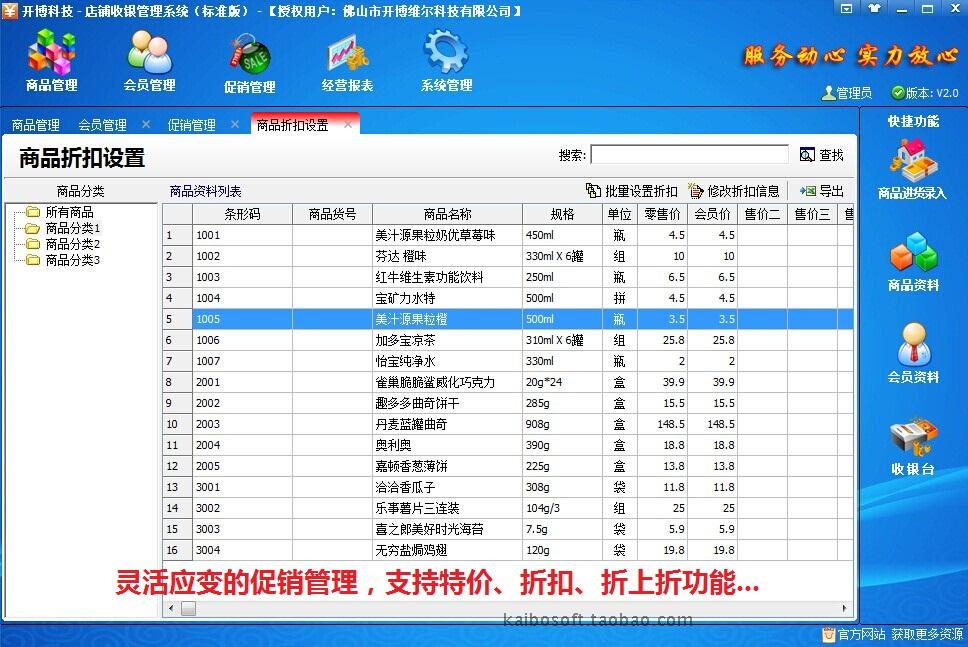Select row 宝矿力水特
Viewport: 968px width, 647px height.
pos(508,298)
